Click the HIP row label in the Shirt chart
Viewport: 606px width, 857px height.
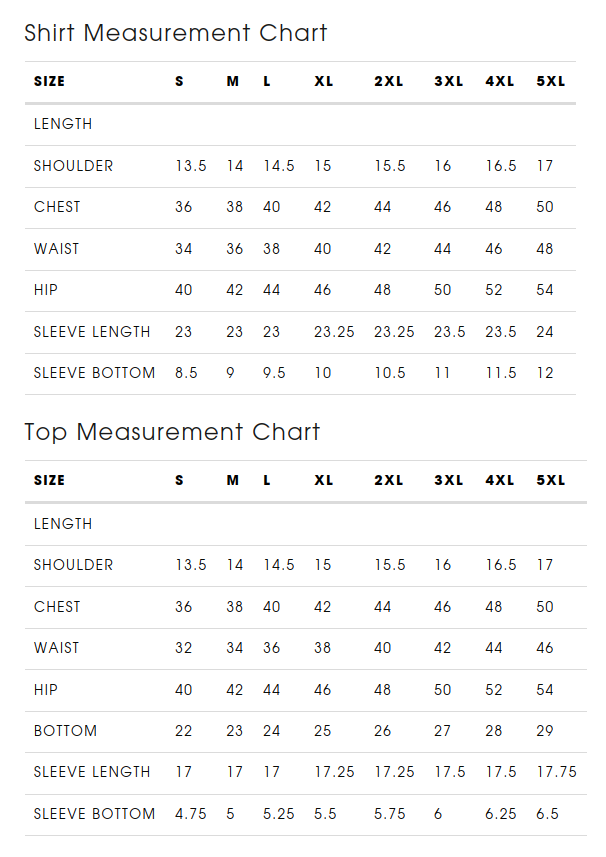[46, 290]
